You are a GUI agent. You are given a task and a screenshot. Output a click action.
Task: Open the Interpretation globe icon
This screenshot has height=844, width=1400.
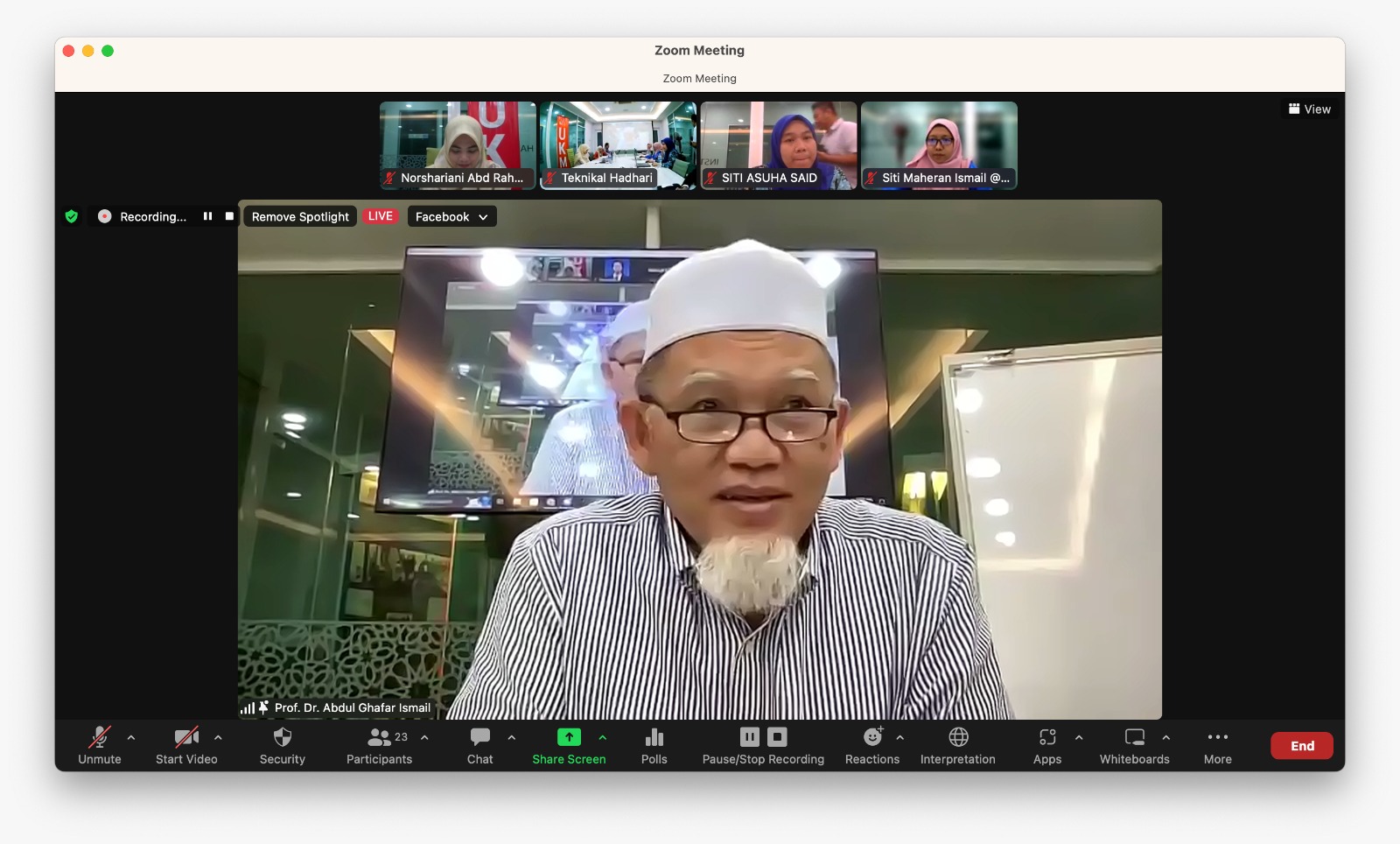(x=958, y=737)
